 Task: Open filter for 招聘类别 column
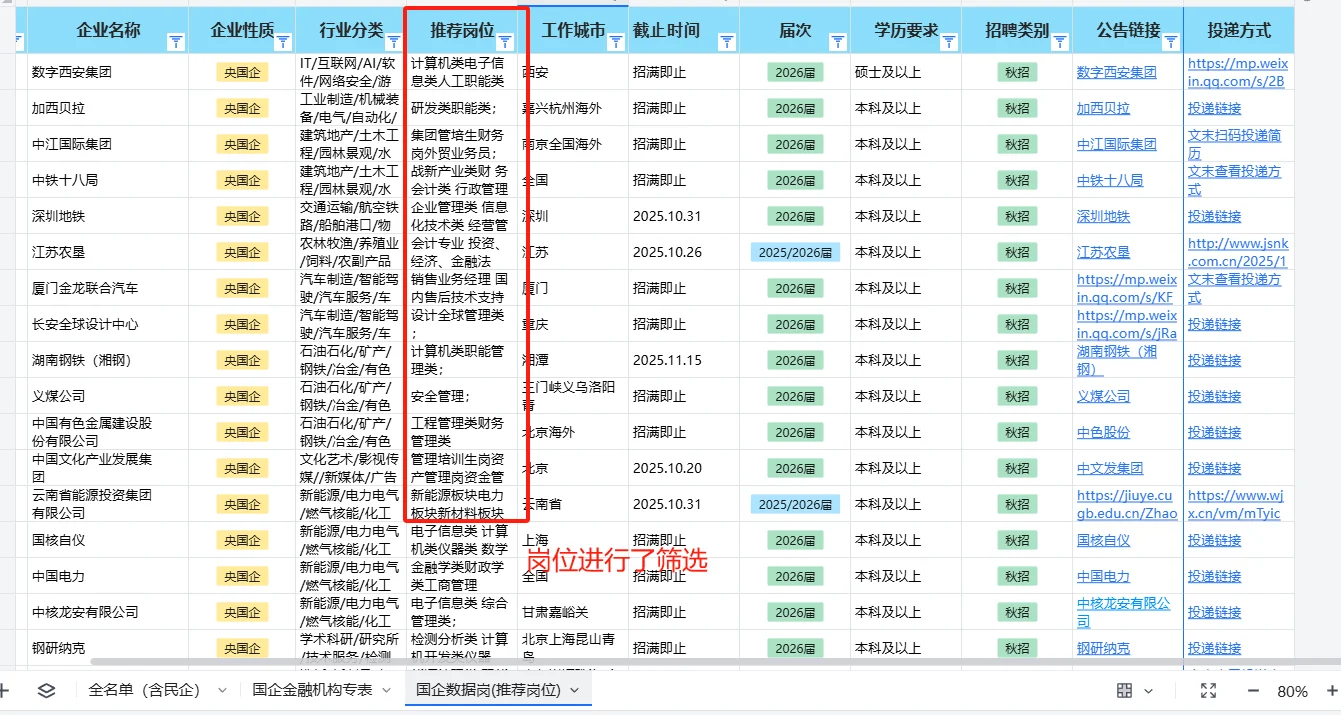point(1060,41)
